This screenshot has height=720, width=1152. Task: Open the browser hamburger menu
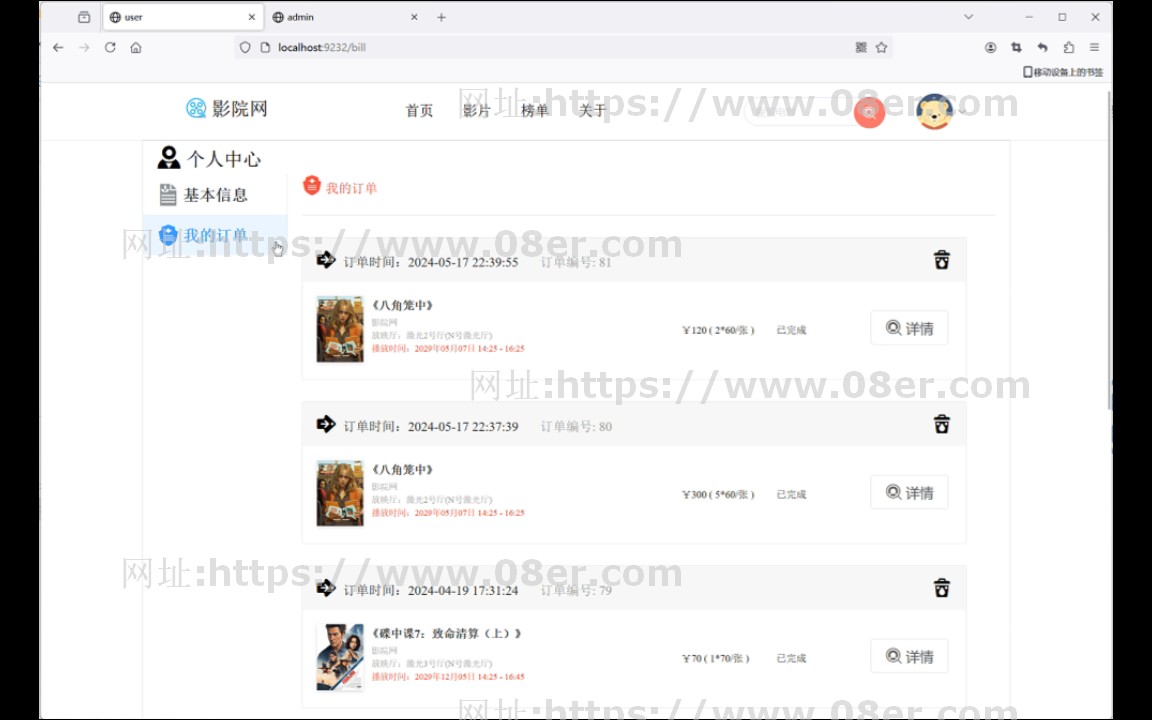pyautogui.click(x=1095, y=47)
